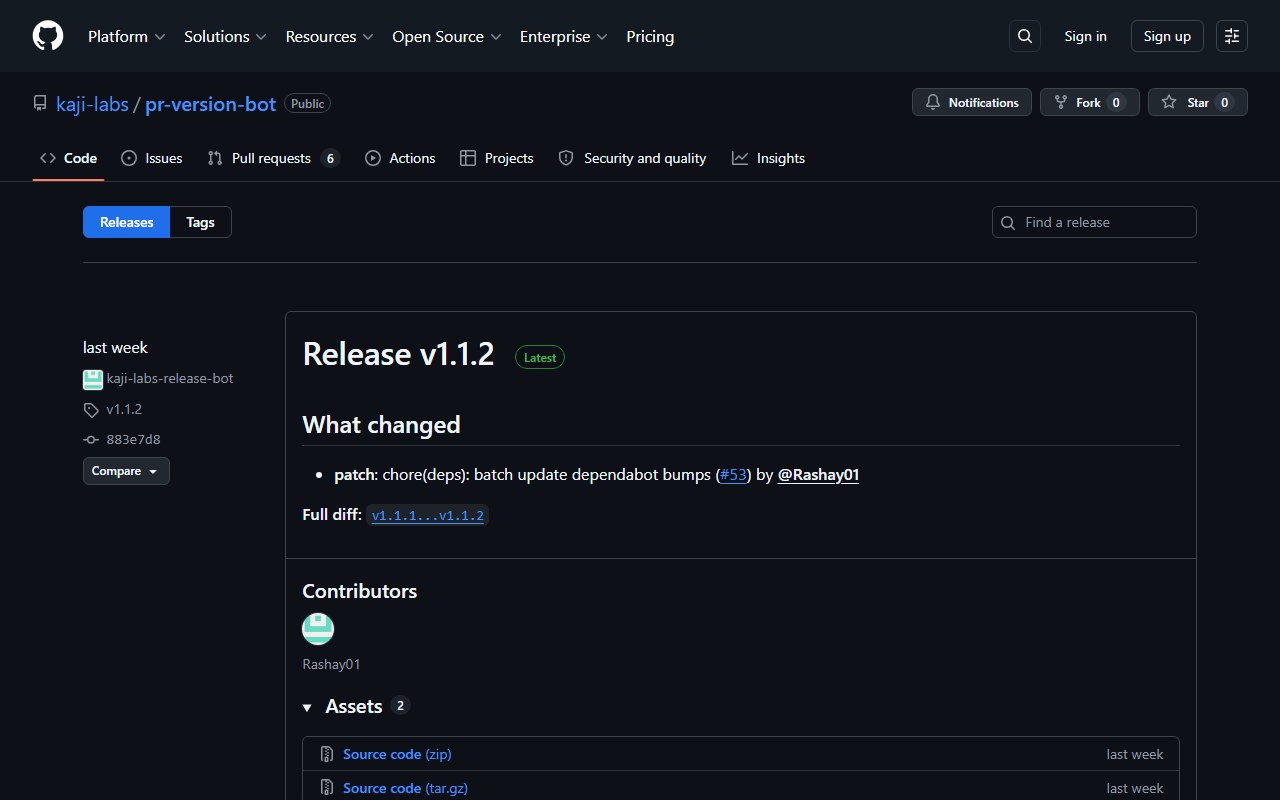
Task: Expand the Platform menu
Action: point(127,36)
